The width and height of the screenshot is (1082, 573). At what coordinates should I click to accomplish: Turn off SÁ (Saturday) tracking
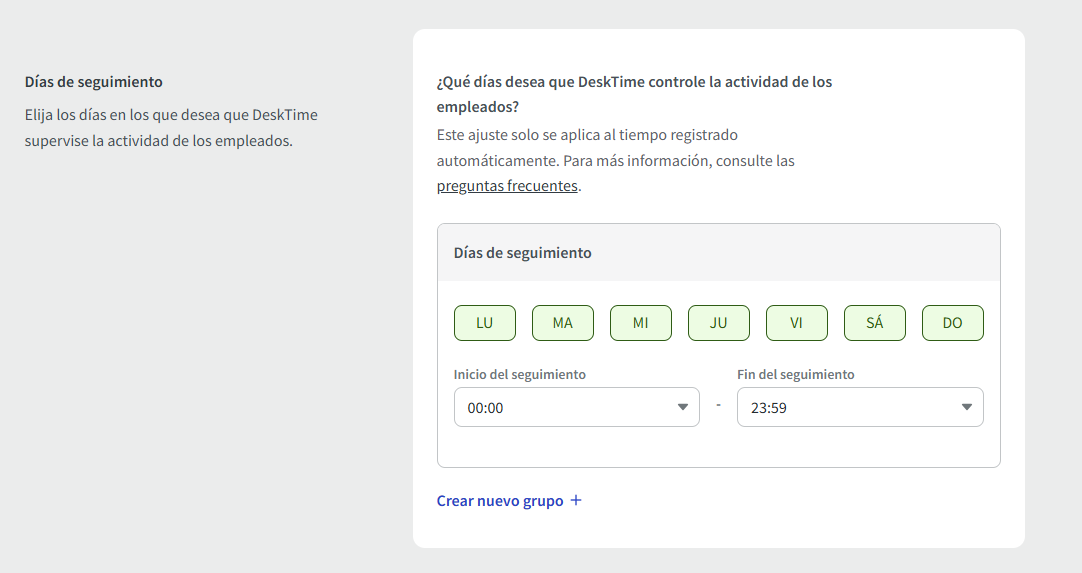tap(875, 323)
